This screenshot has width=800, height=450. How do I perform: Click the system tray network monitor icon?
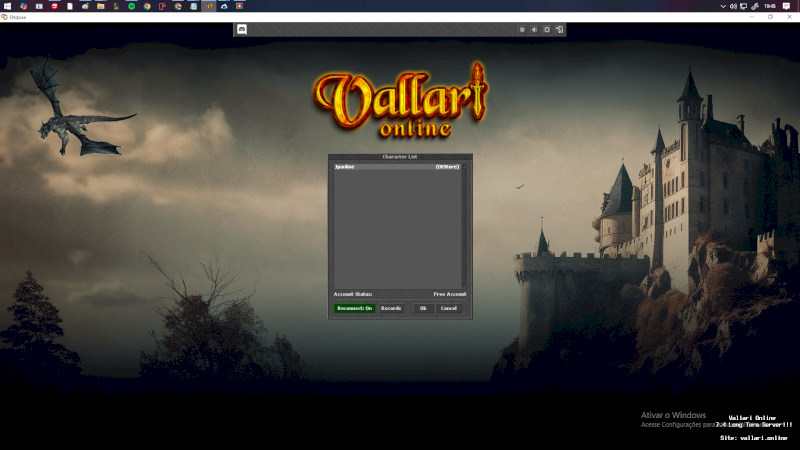pos(743,6)
